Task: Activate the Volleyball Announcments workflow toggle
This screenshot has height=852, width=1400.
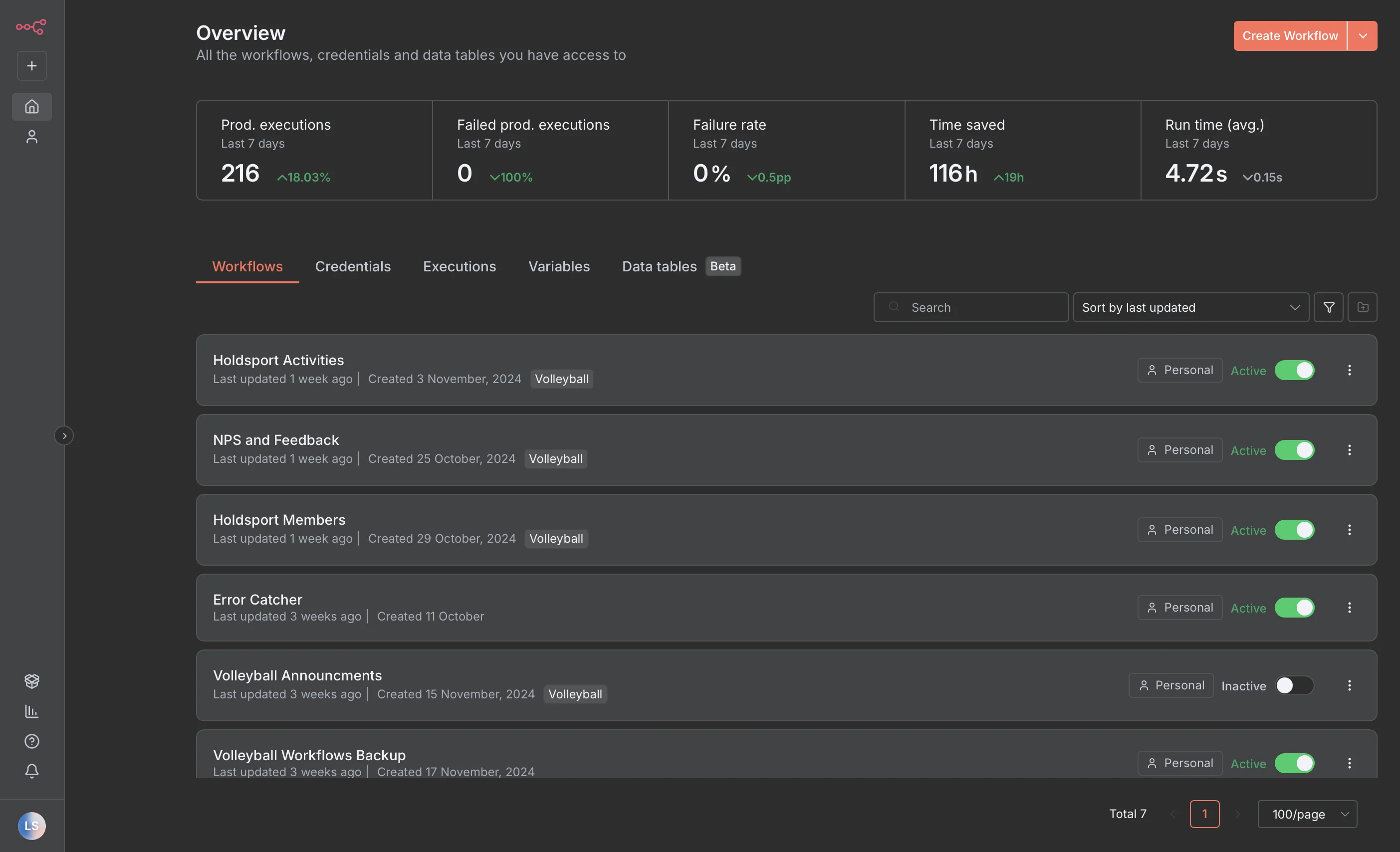Action: (x=1294, y=685)
